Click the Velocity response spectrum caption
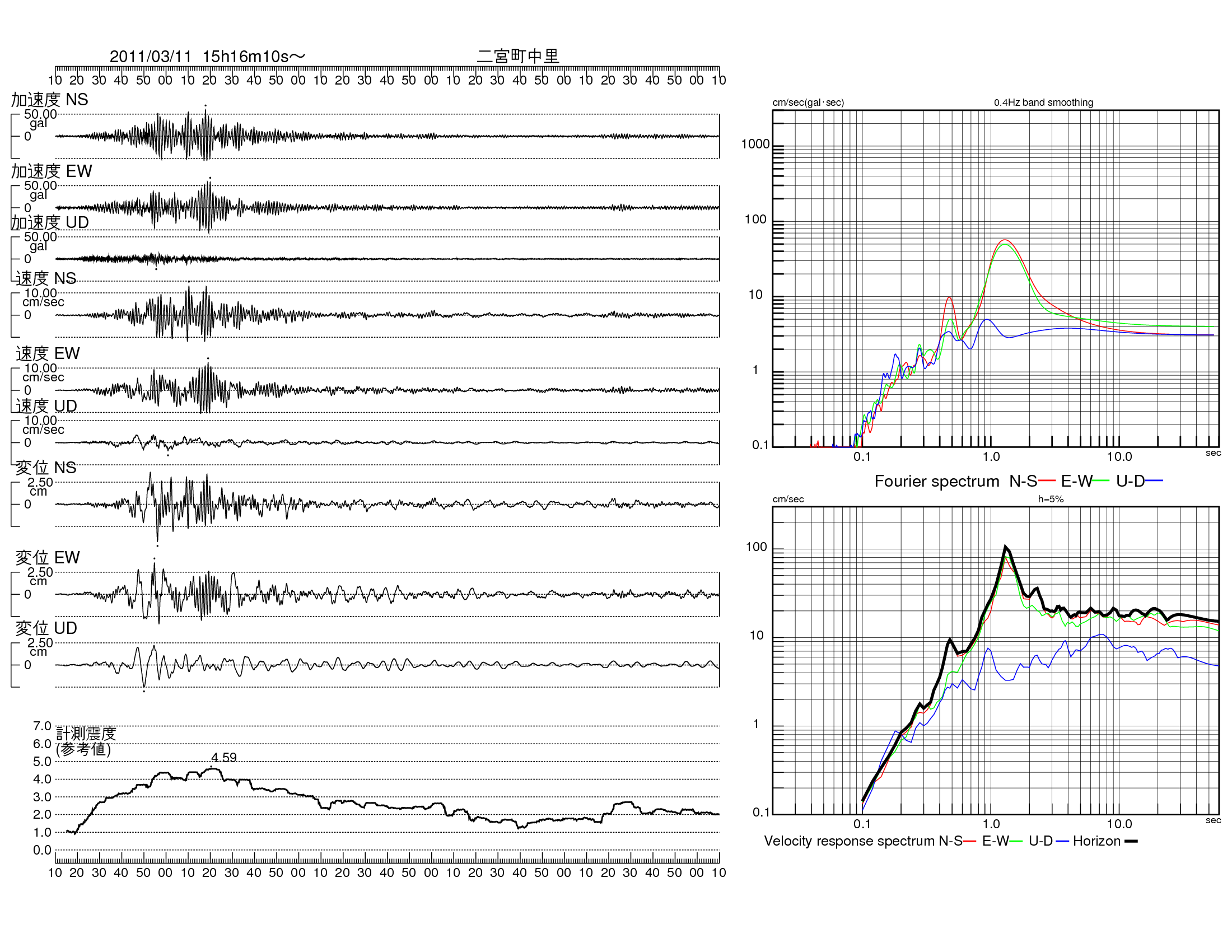This screenshot has height=952, width=1232. click(x=850, y=841)
